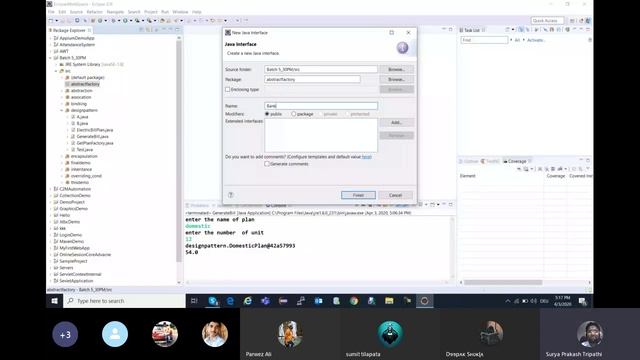This screenshot has height=360, width=640.
Task: Open Microsoft Edge from the taskbar
Action: [x=230, y=301]
